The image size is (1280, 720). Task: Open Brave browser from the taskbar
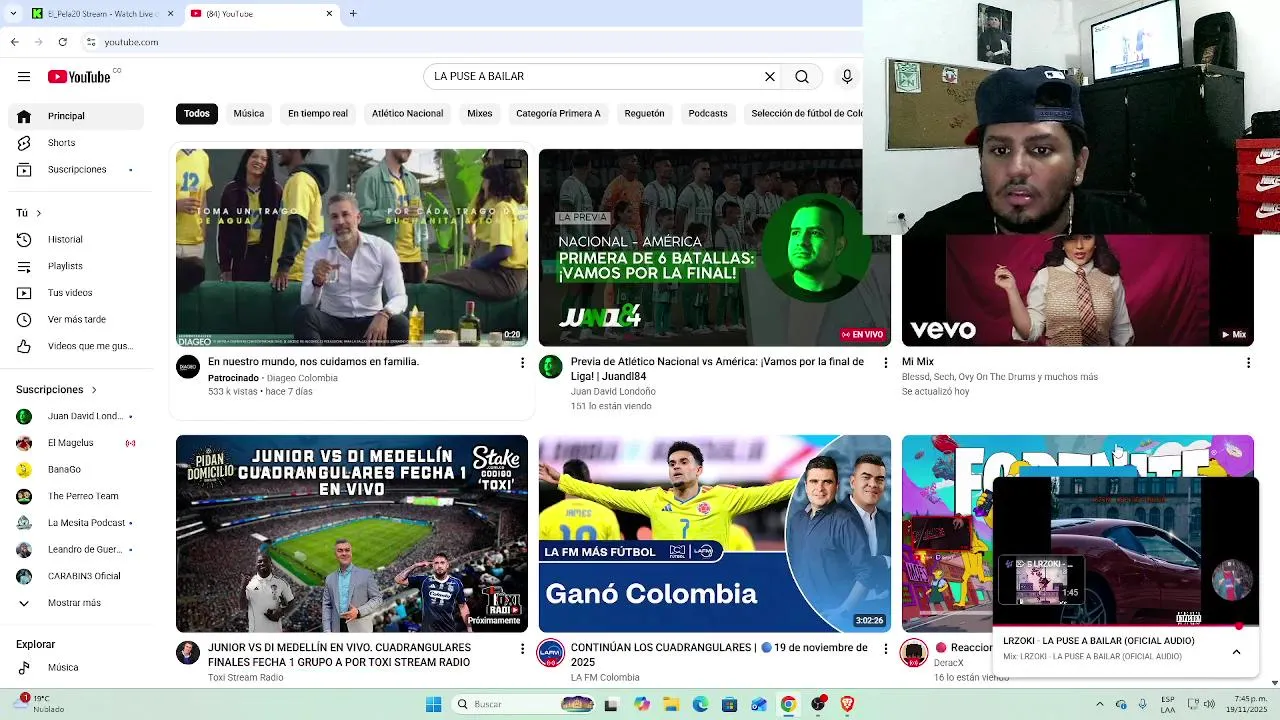pyautogui.click(x=848, y=704)
